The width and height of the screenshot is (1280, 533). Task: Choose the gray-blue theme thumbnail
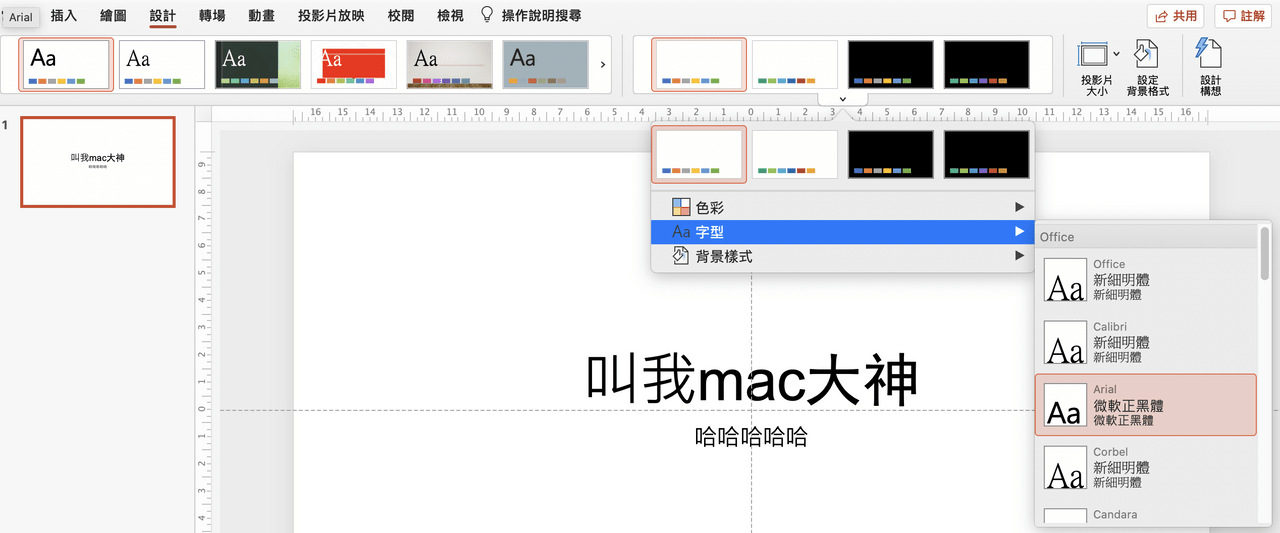coord(546,65)
